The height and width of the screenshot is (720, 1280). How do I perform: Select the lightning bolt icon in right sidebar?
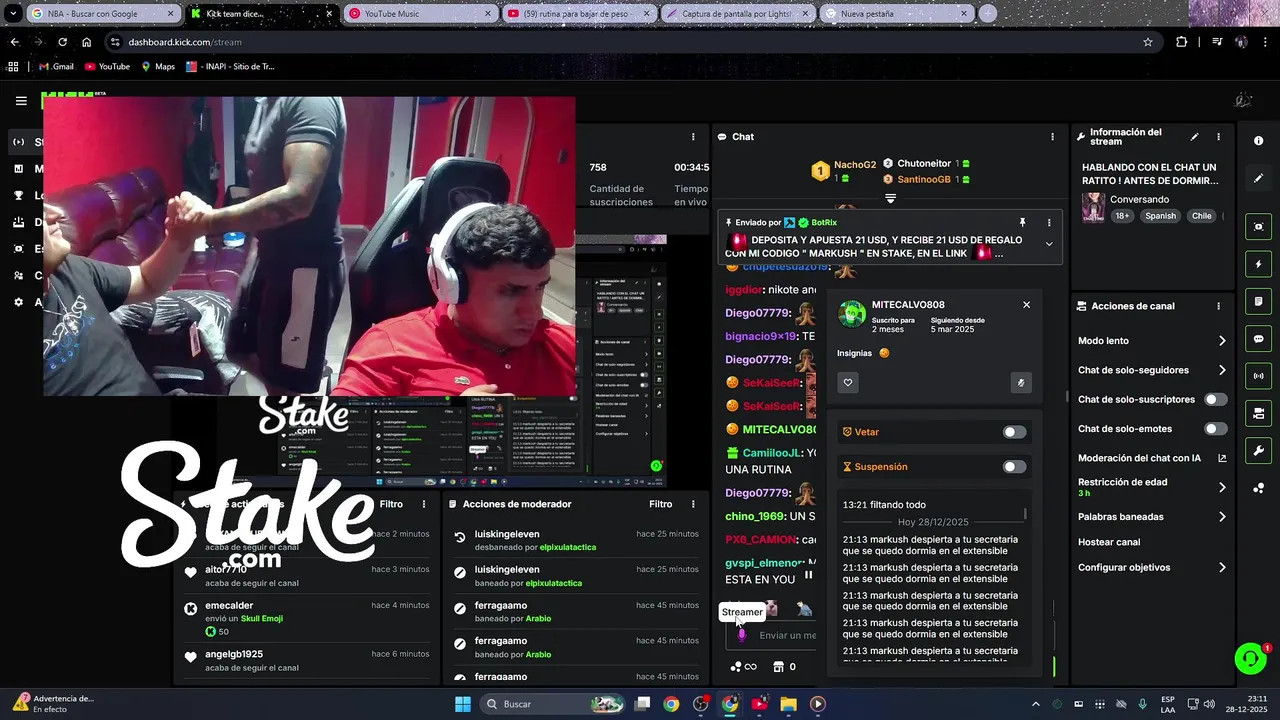click(x=1258, y=264)
